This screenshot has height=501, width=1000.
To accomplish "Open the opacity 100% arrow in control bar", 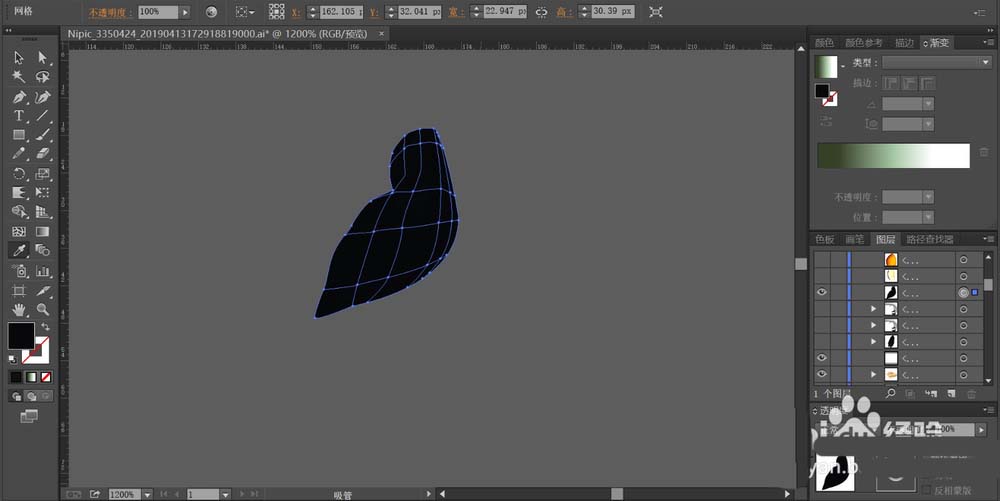I will tap(185, 11).
